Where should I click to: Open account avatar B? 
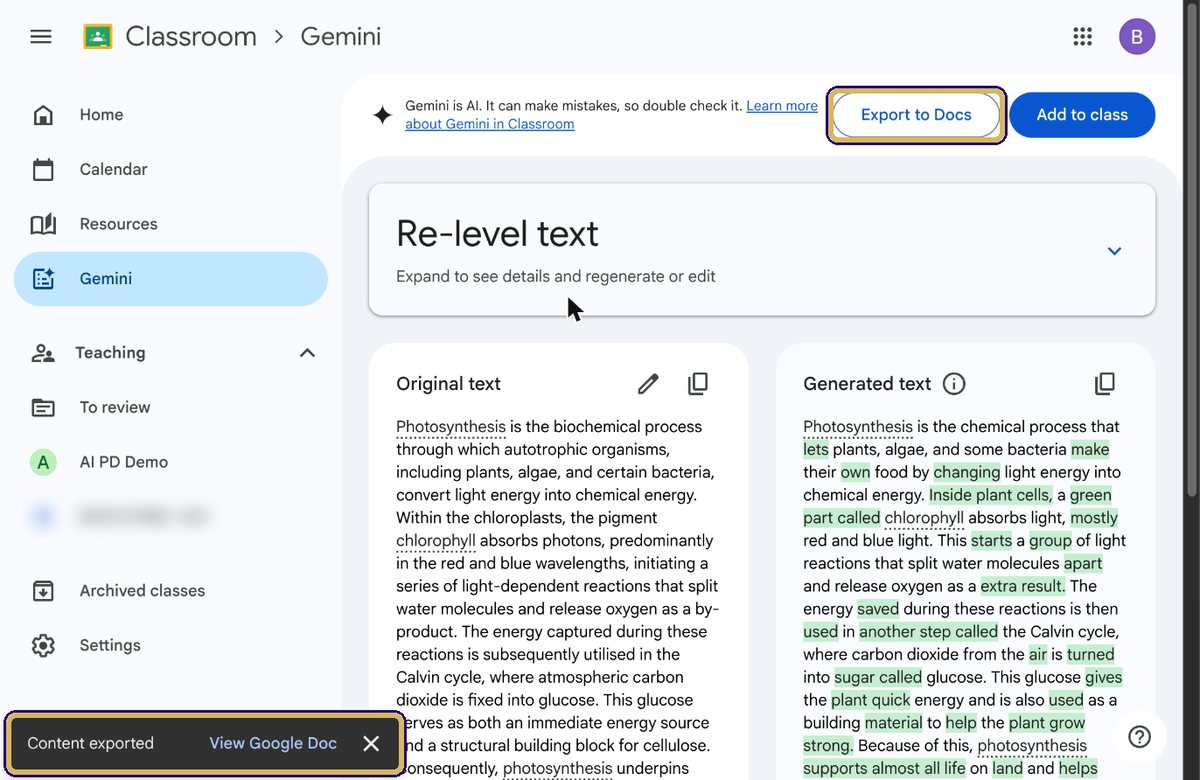click(x=1137, y=37)
